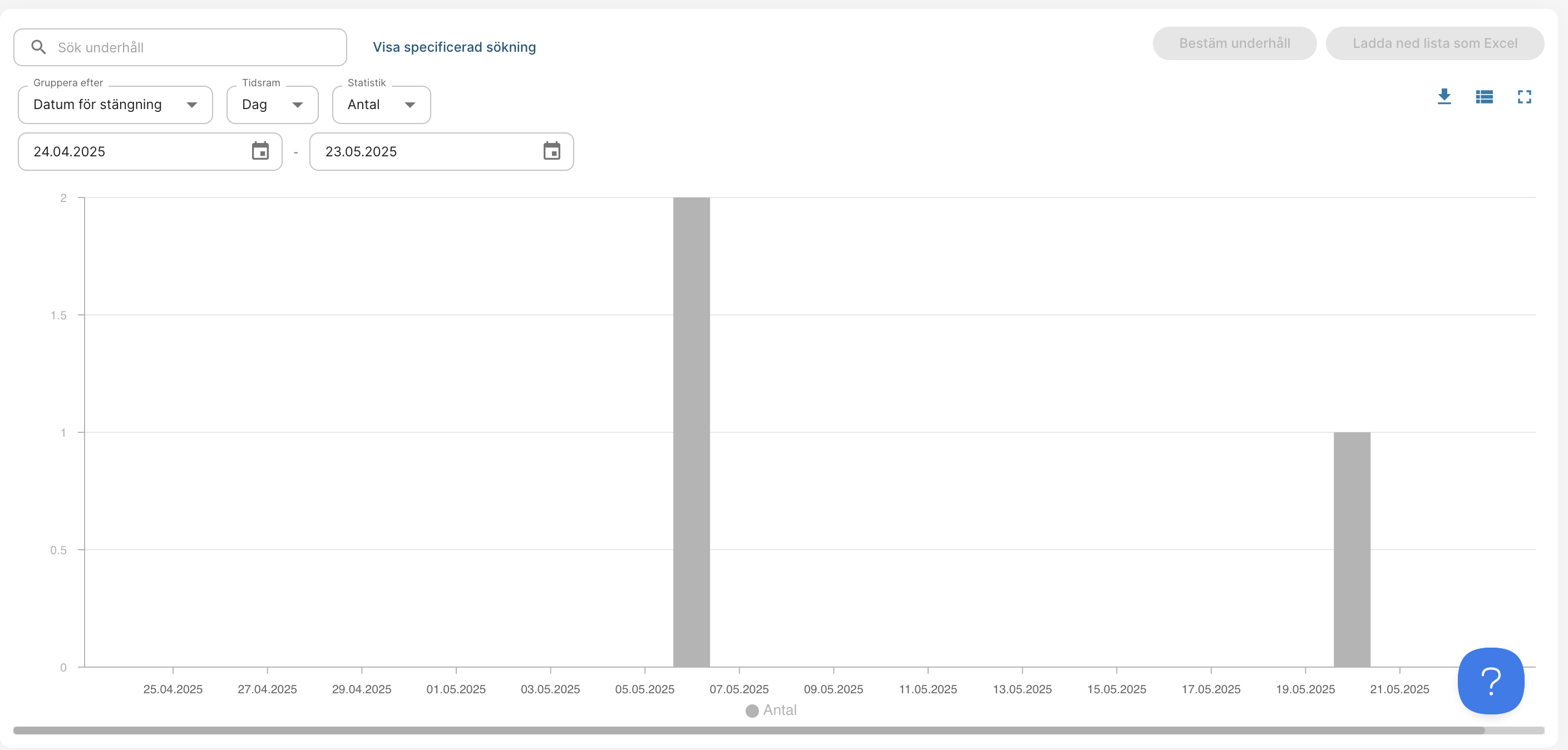The width and height of the screenshot is (1568, 750).
Task: Switch to list view icon
Action: pos(1484,97)
